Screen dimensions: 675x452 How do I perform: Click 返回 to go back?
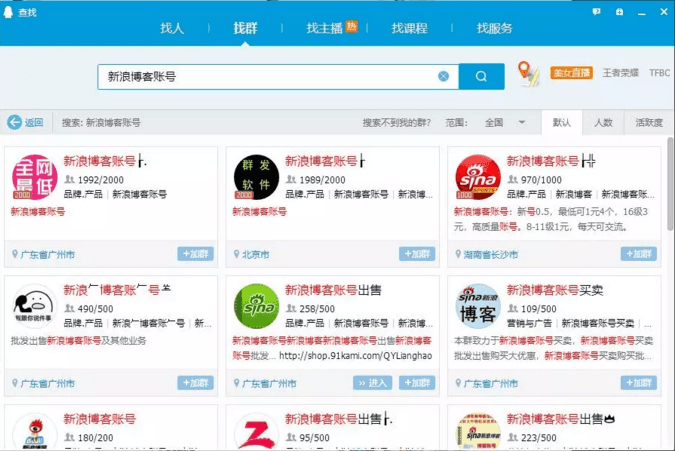tap(34, 123)
